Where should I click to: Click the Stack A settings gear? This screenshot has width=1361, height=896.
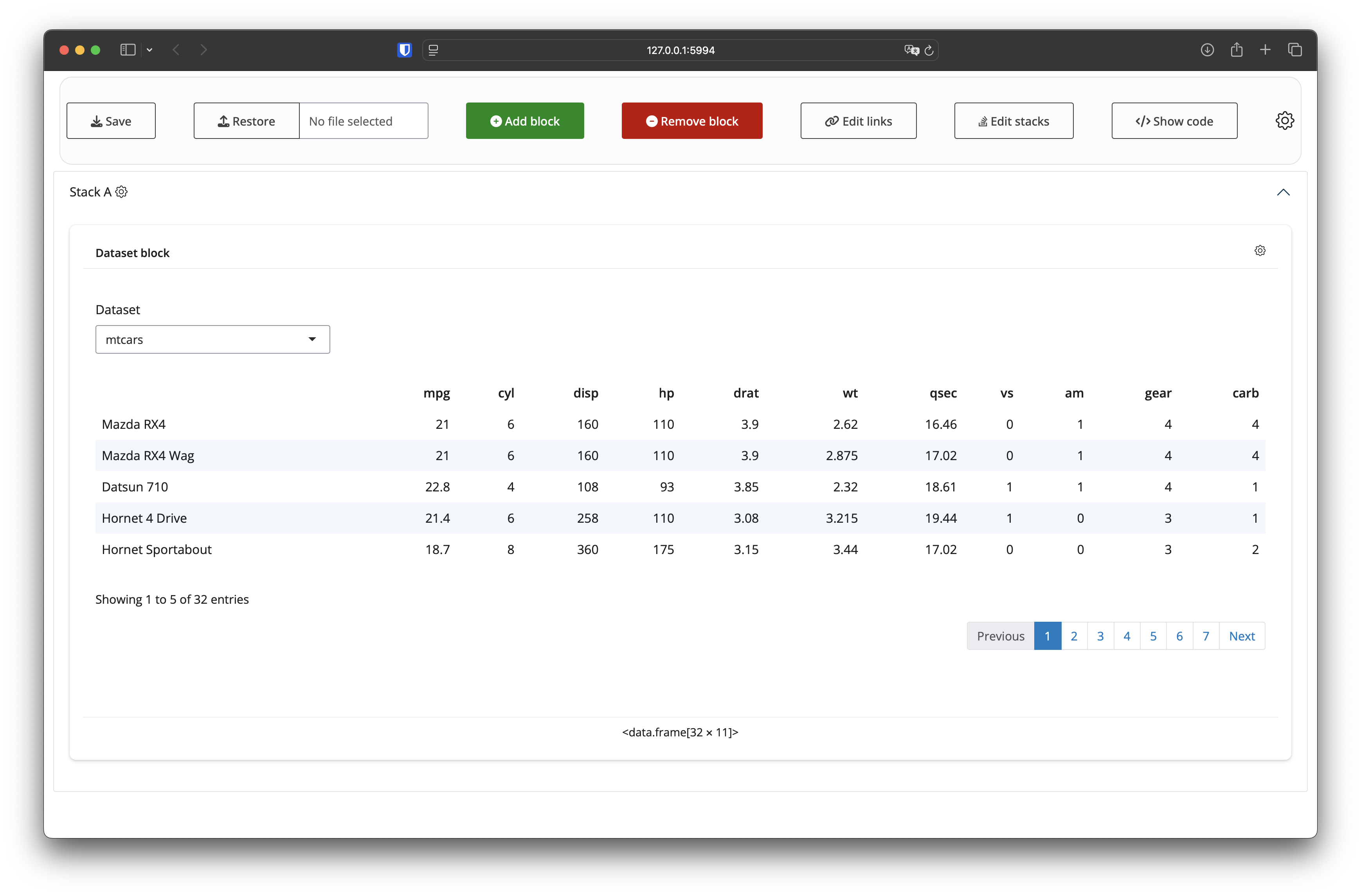121,192
